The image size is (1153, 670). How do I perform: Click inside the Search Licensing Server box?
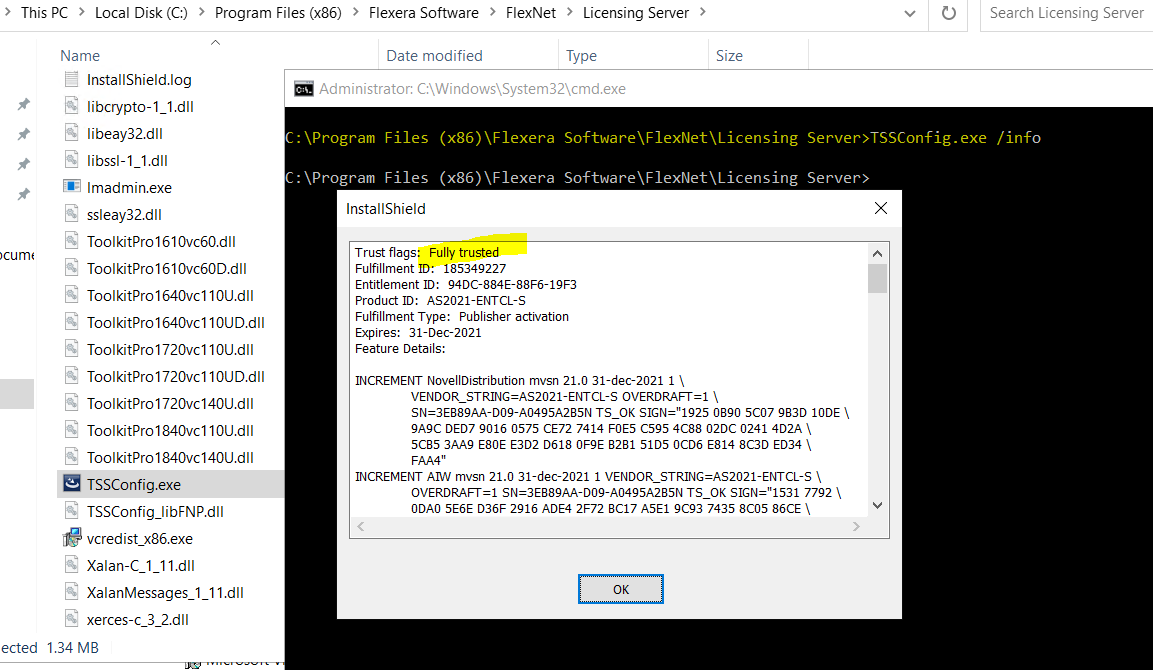coord(1066,13)
